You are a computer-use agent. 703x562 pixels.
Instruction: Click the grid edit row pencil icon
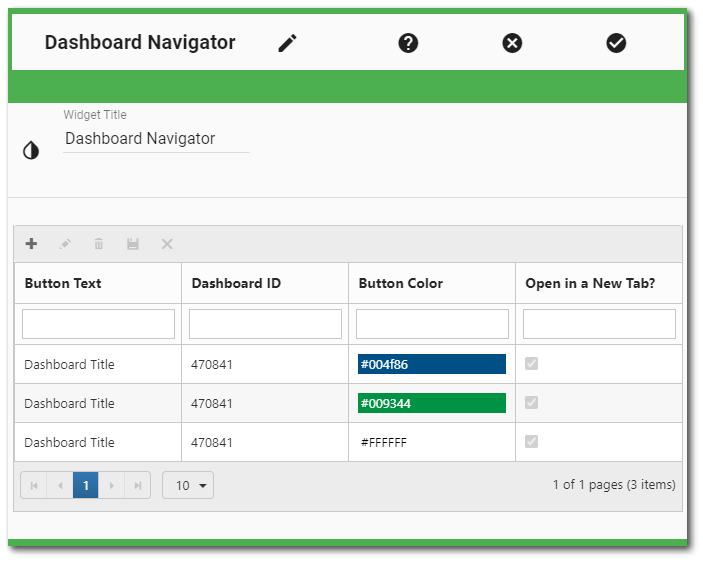(x=65, y=244)
